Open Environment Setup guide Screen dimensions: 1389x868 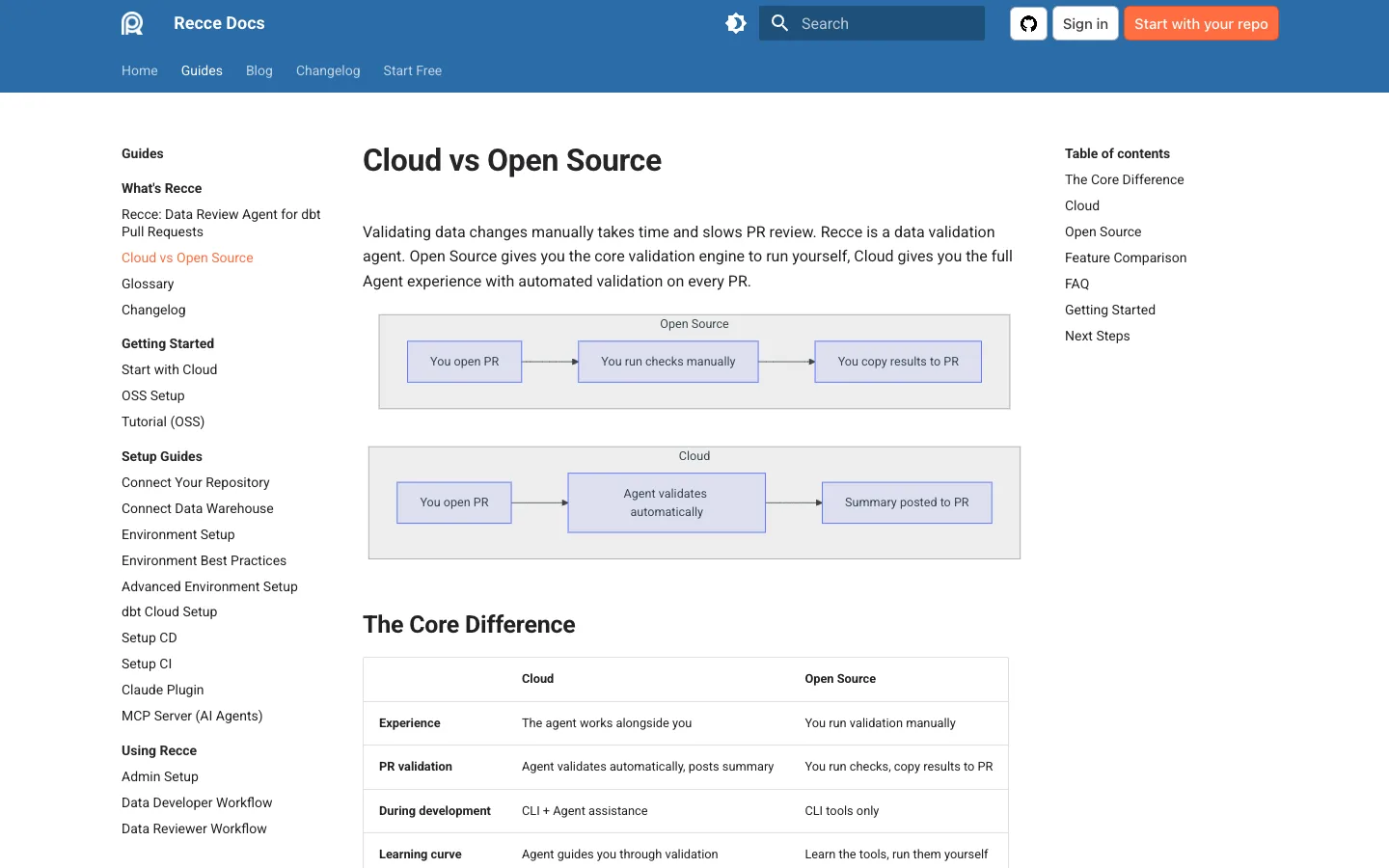coord(178,534)
